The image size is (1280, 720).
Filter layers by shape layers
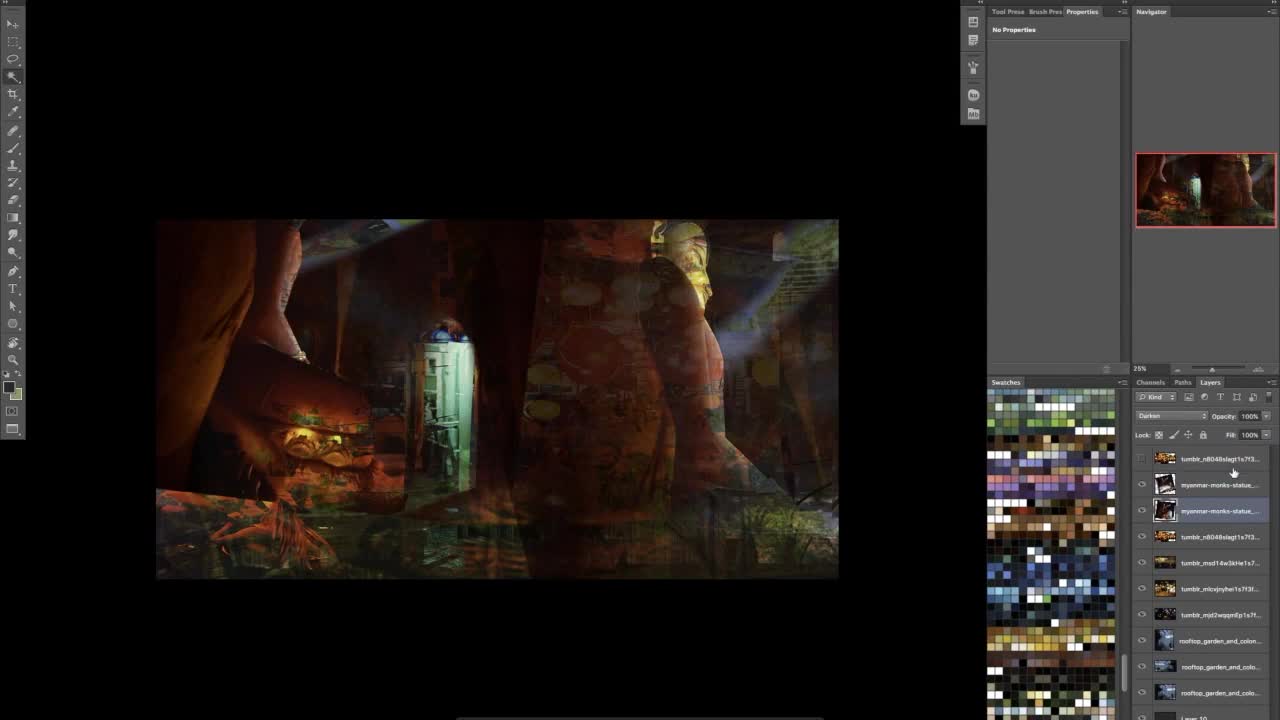pyautogui.click(x=1237, y=397)
